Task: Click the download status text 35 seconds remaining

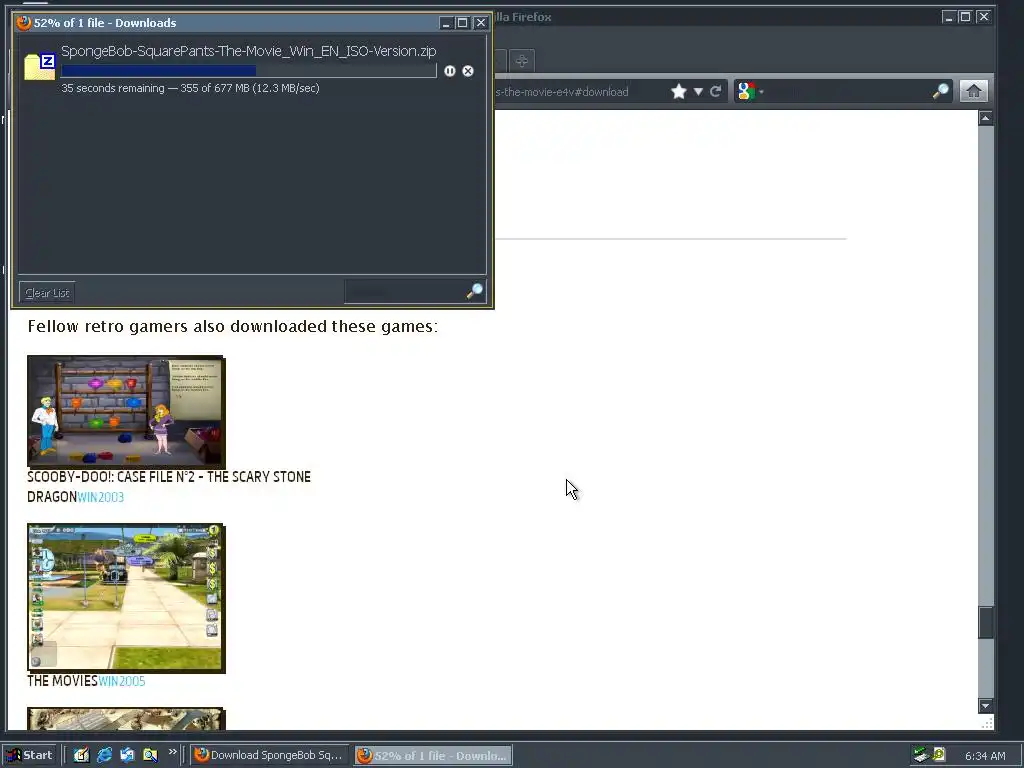Action: coord(190,88)
